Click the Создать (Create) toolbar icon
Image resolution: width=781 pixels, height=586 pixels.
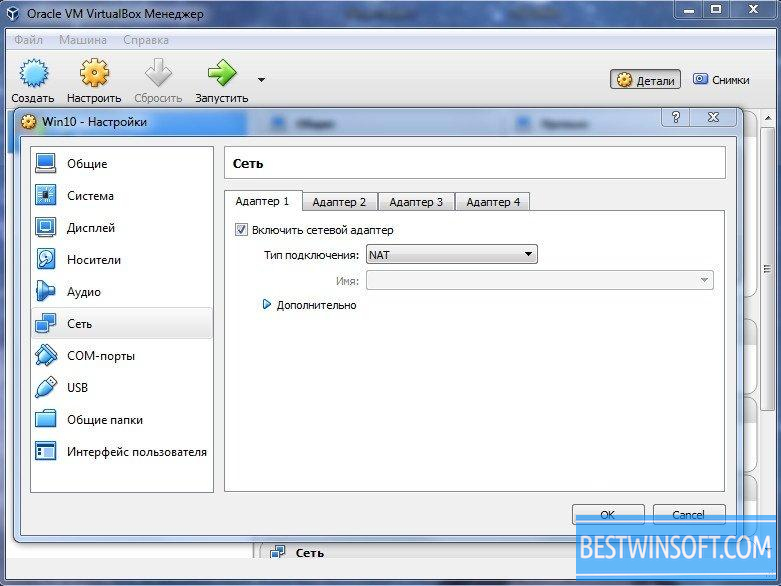[x=33, y=73]
